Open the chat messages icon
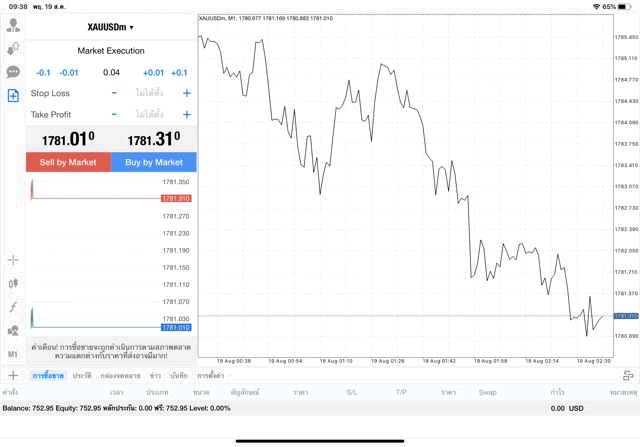This screenshot has height=447, width=640. [13, 72]
